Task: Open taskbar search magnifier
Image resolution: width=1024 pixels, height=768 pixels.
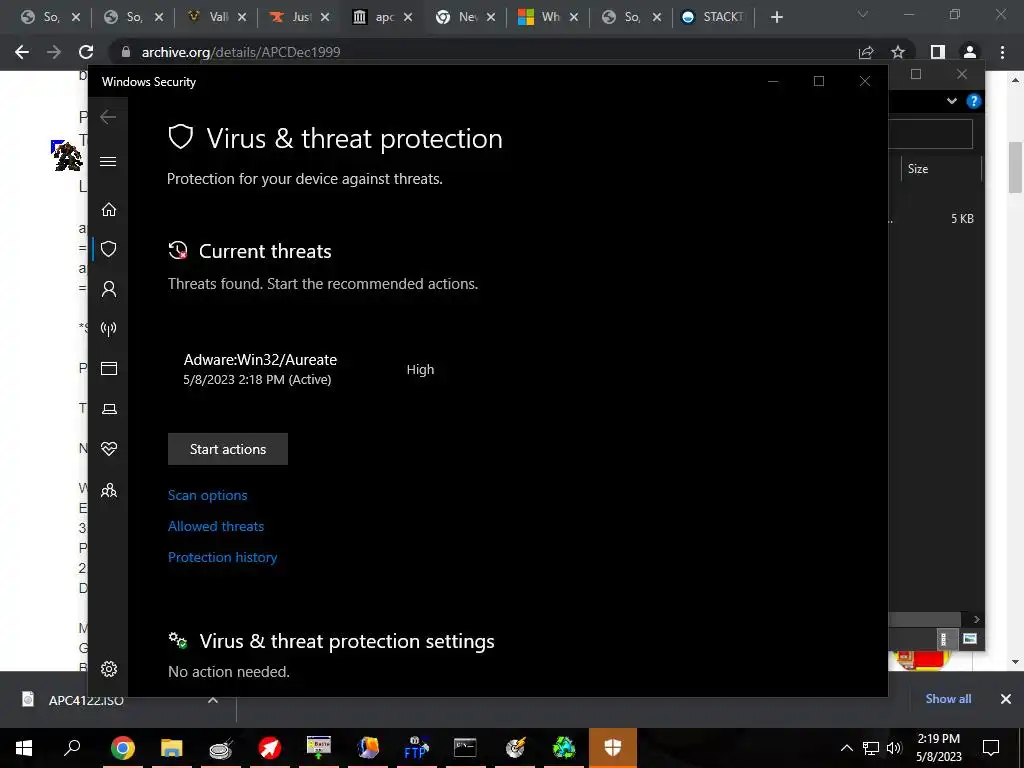Action: click(72, 748)
